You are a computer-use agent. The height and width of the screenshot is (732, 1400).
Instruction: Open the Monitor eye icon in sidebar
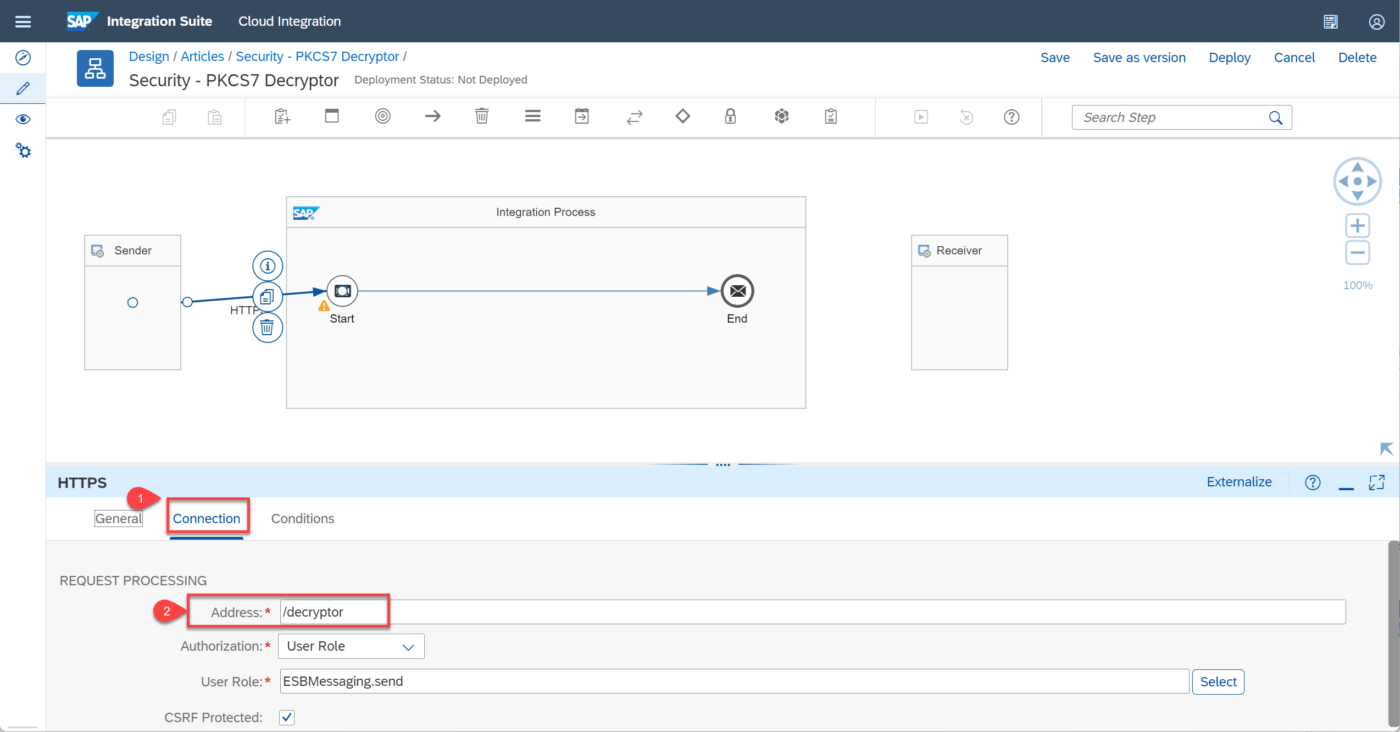(x=23, y=119)
